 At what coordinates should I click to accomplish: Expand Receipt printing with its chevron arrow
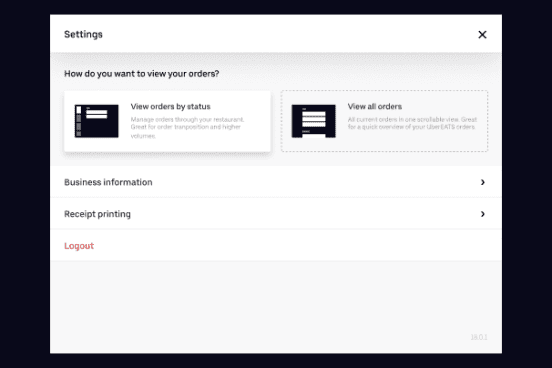point(483,214)
